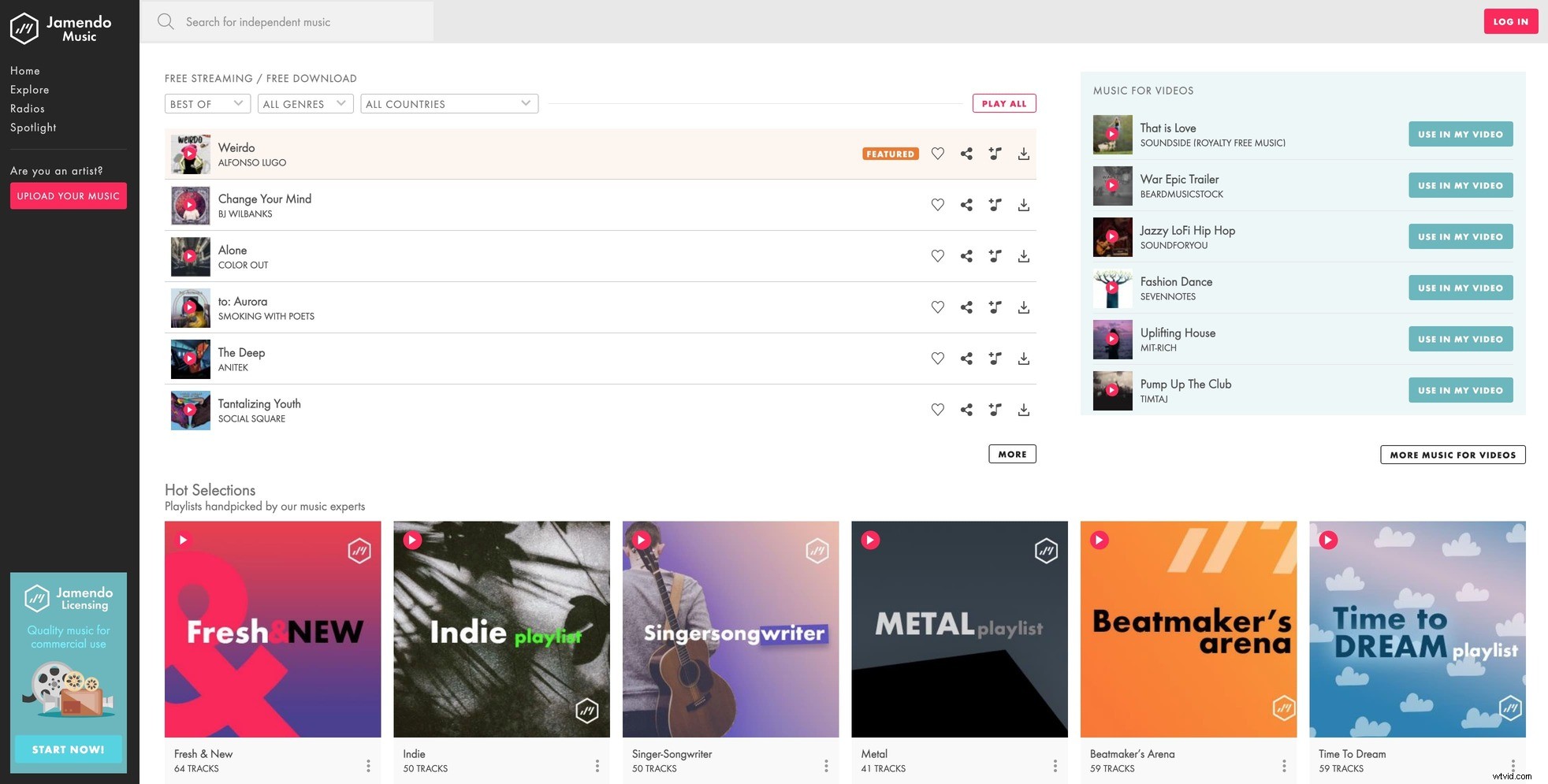Open the ALL COUNTRIES selector
This screenshot has height=784, width=1548.
pos(448,103)
